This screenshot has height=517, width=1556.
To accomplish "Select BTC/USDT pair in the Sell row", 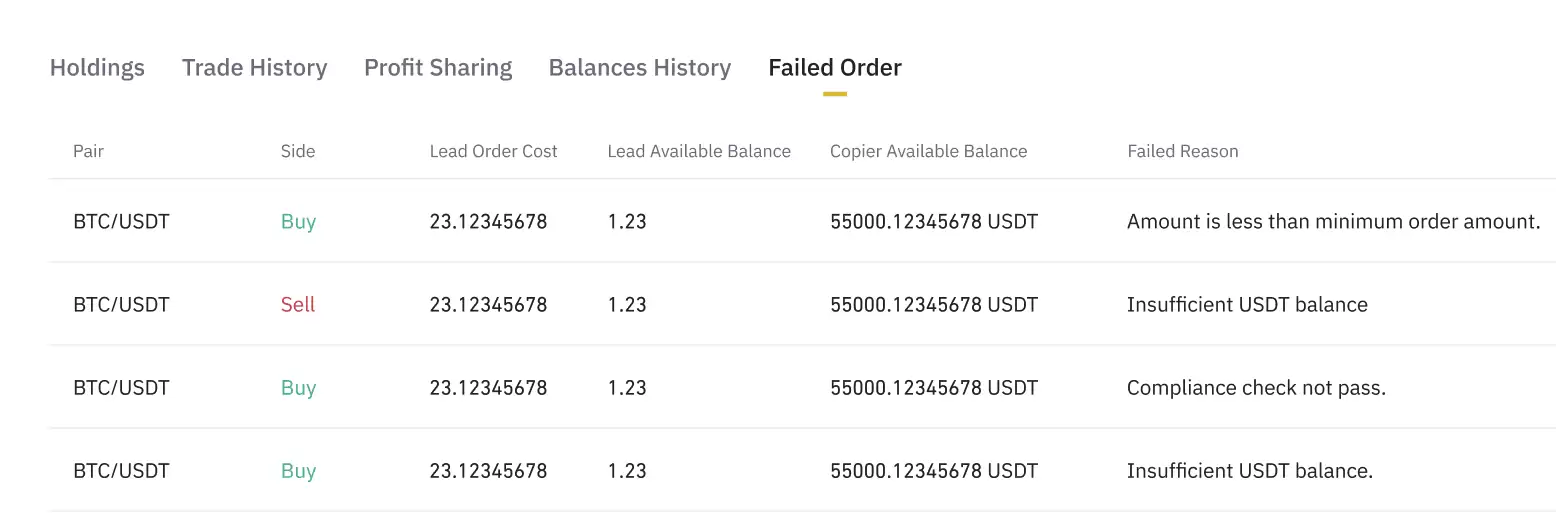I will pos(121,305).
